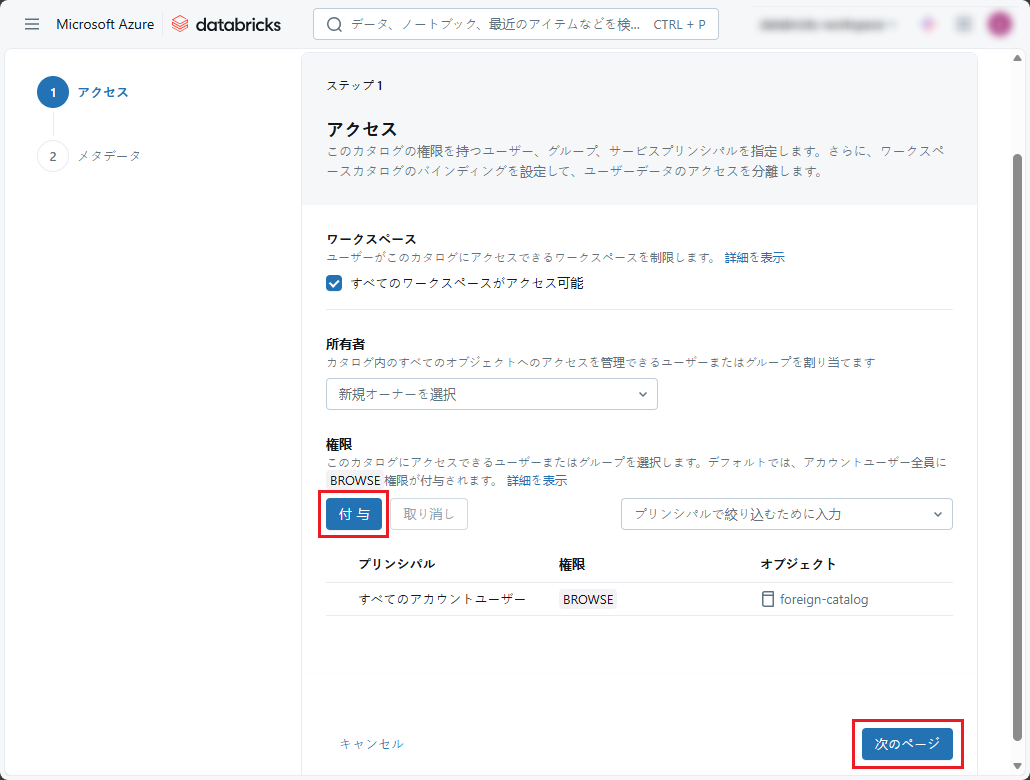Go to the メタデータ step
The image size is (1030, 780).
click(x=109, y=156)
